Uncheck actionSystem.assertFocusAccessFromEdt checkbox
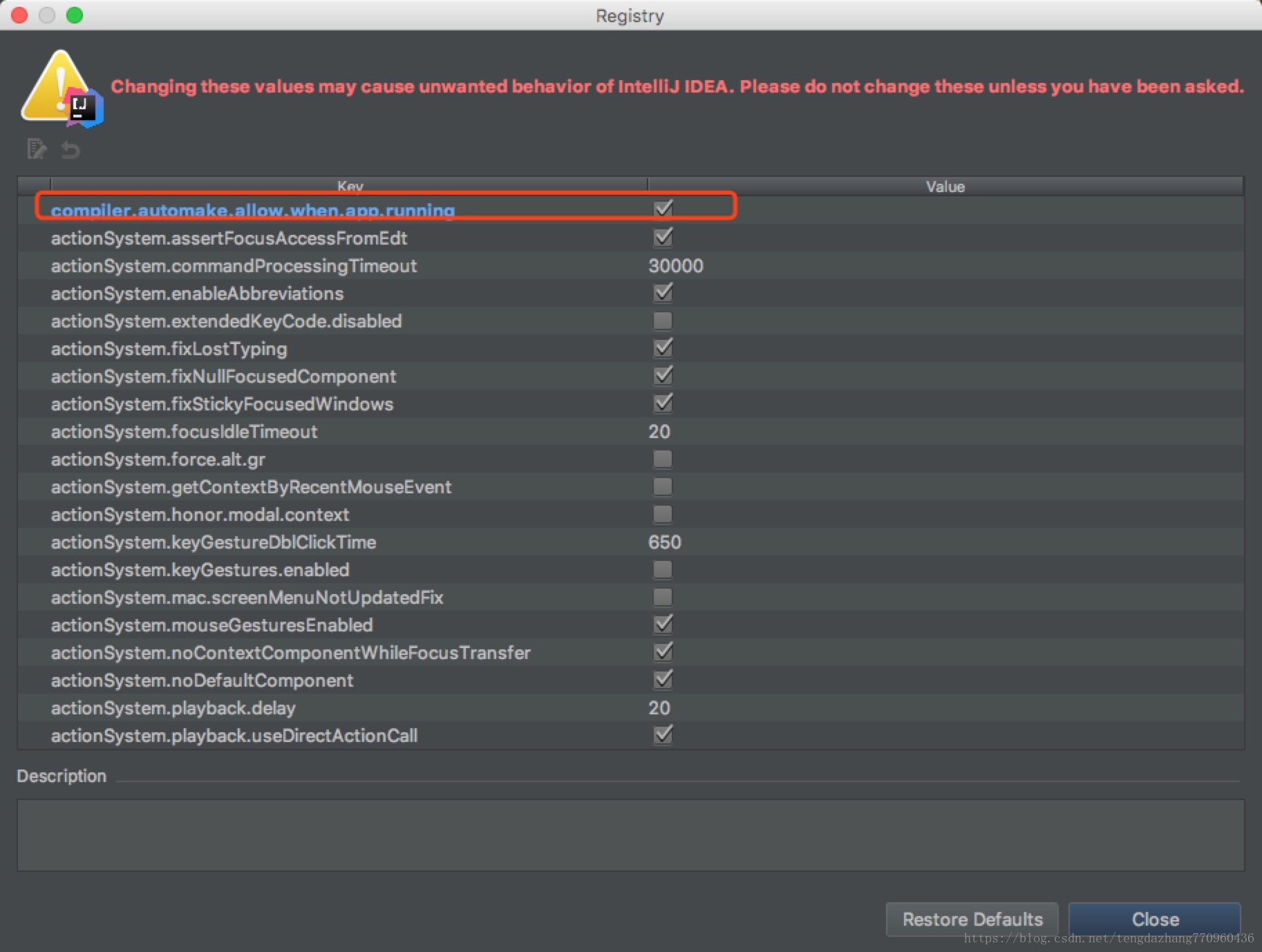The width and height of the screenshot is (1262, 952). [x=663, y=237]
